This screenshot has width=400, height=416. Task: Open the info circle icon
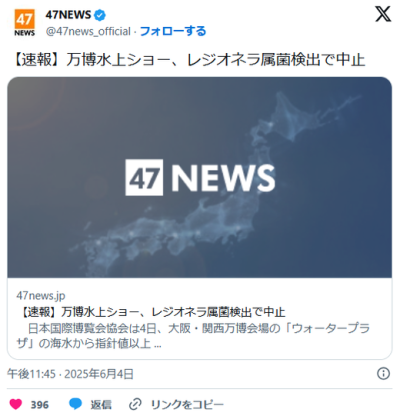point(383,374)
